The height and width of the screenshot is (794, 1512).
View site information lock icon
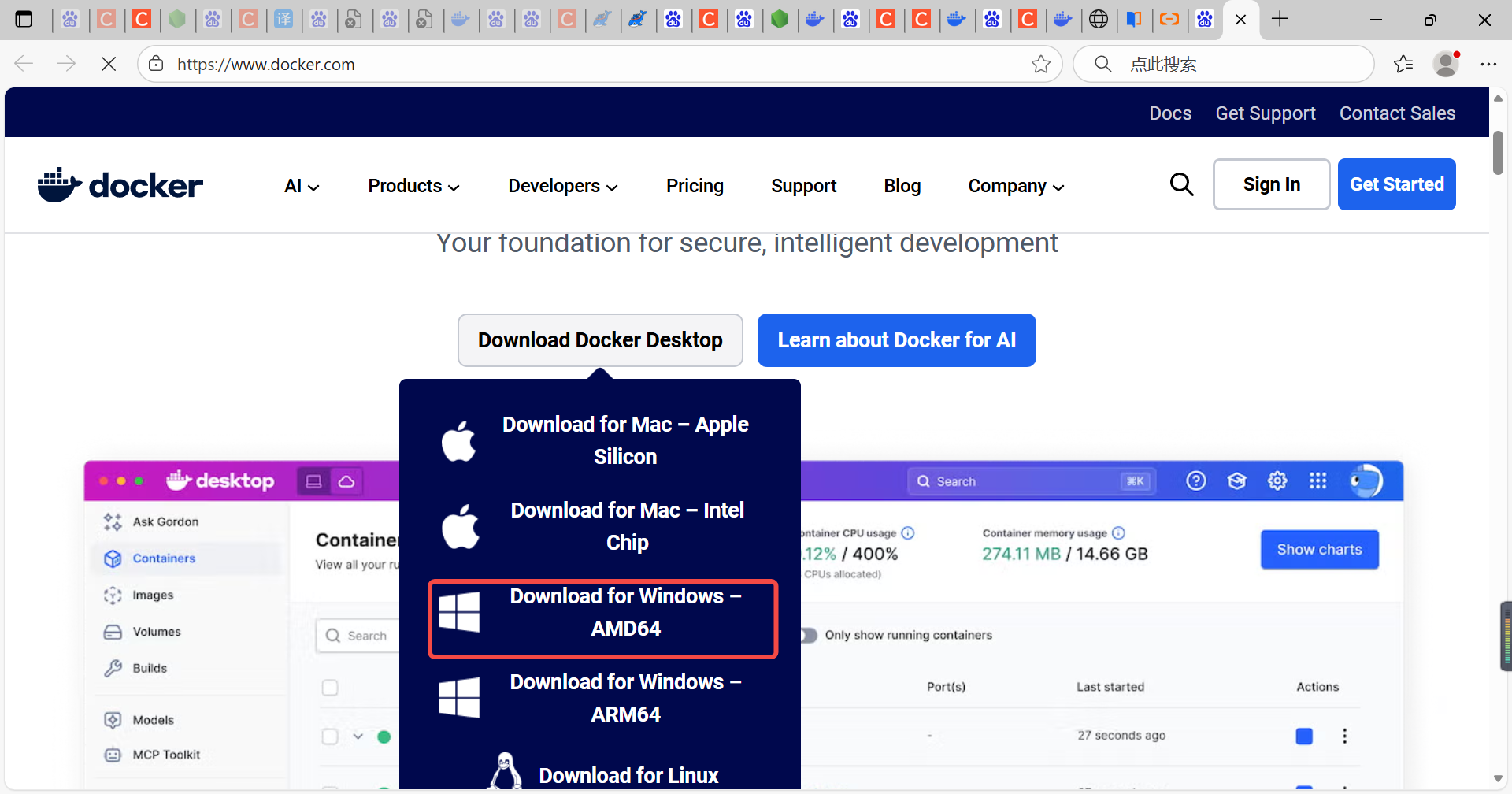(x=157, y=64)
